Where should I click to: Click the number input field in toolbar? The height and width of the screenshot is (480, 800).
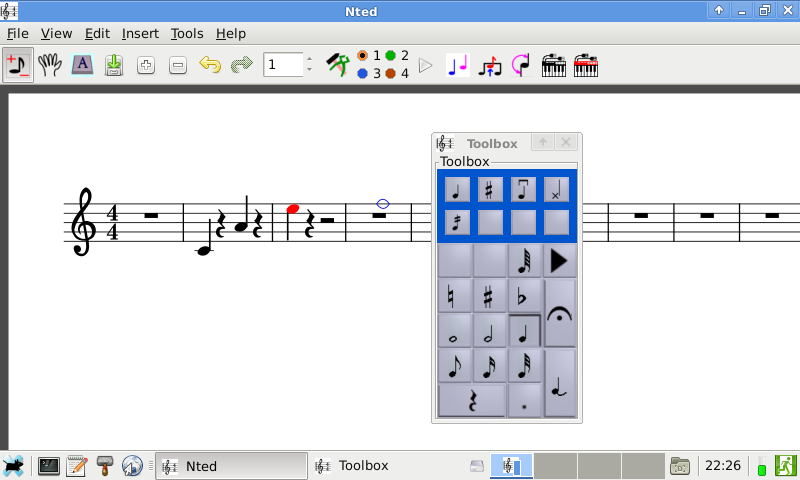tap(282, 65)
